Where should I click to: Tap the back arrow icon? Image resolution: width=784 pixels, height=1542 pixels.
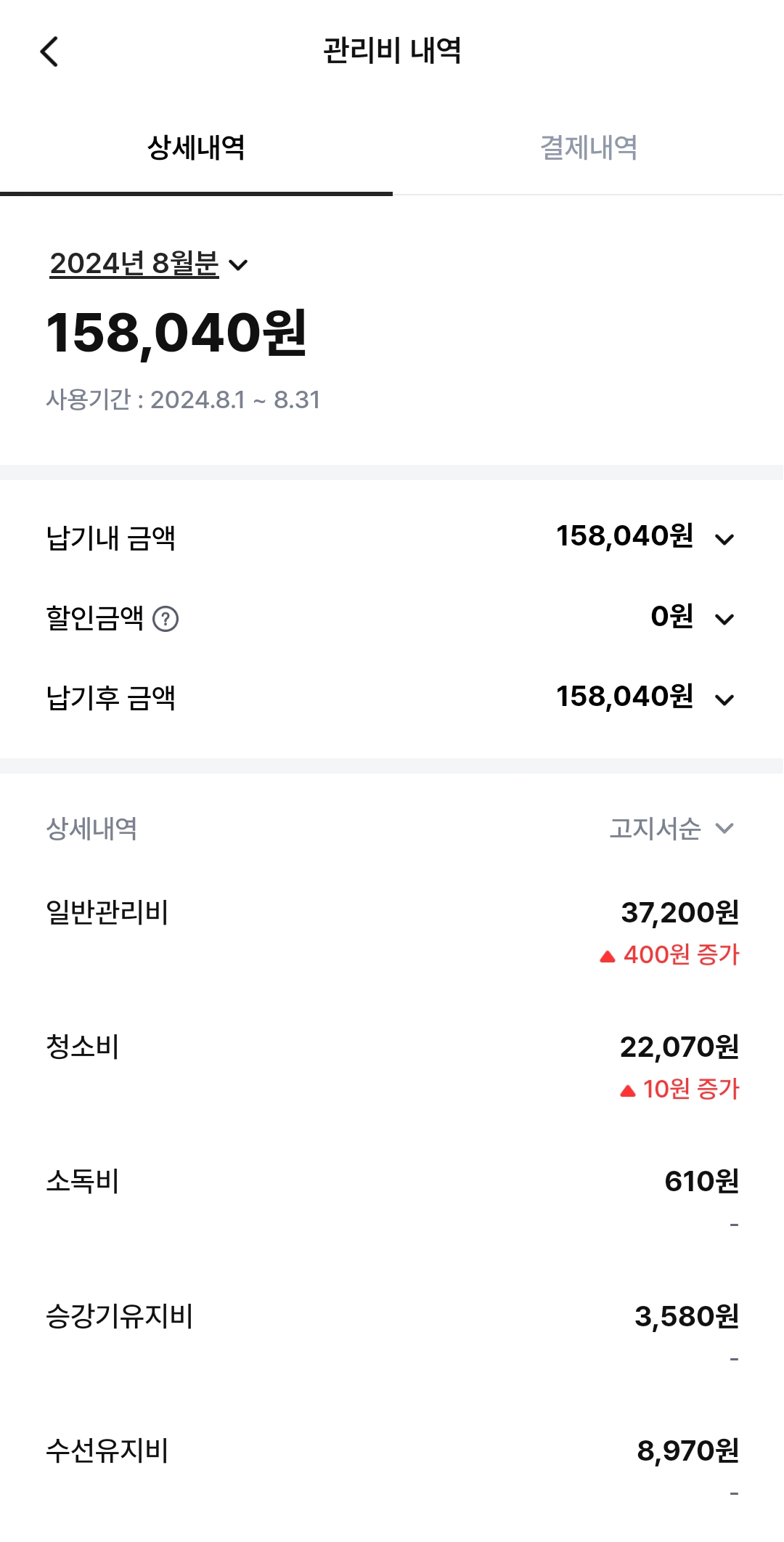coord(49,52)
